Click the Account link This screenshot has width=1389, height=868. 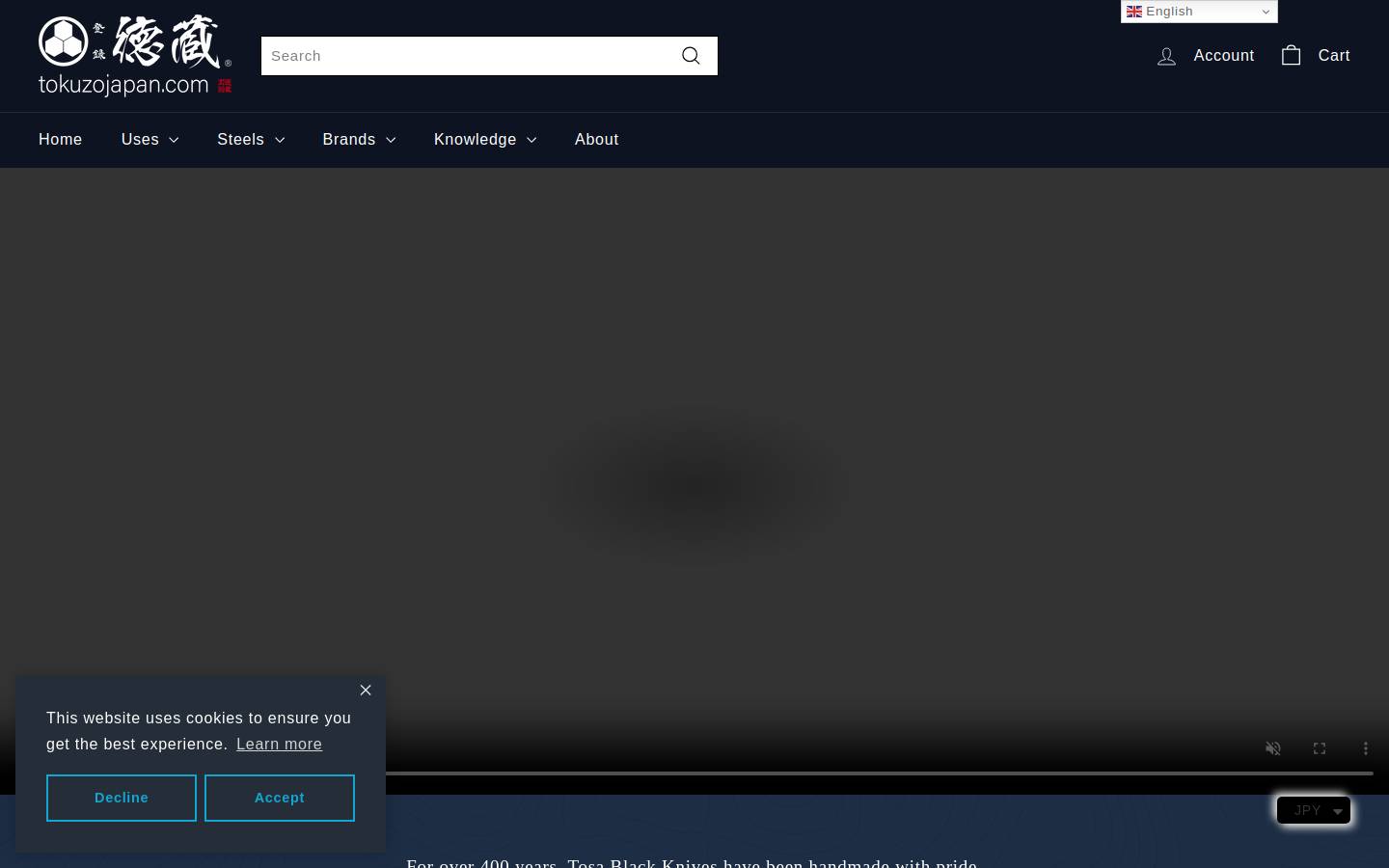[x=1223, y=56]
